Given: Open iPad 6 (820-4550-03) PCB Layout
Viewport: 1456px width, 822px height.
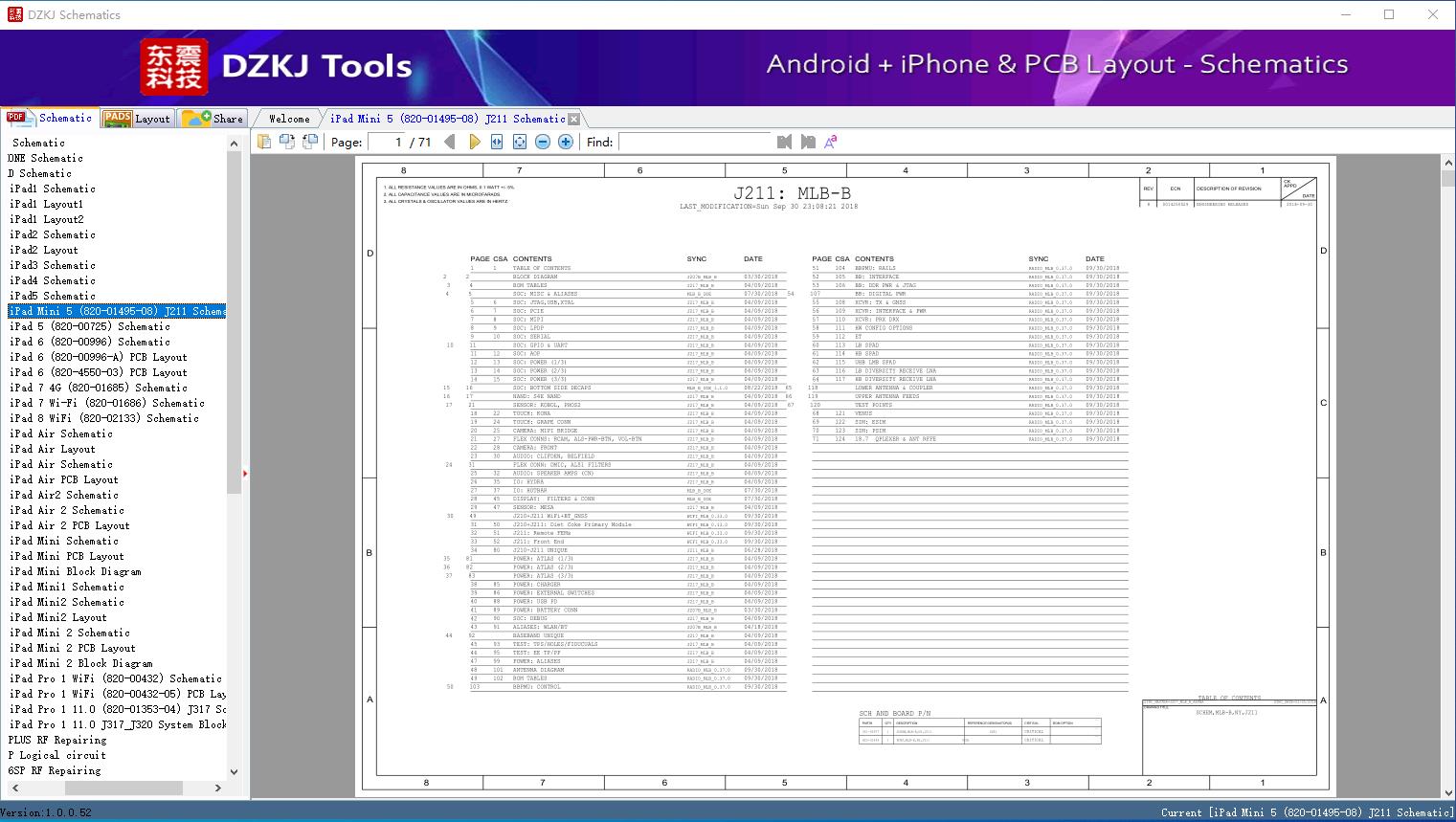Looking at the screenshot, I should click(99, 372).
